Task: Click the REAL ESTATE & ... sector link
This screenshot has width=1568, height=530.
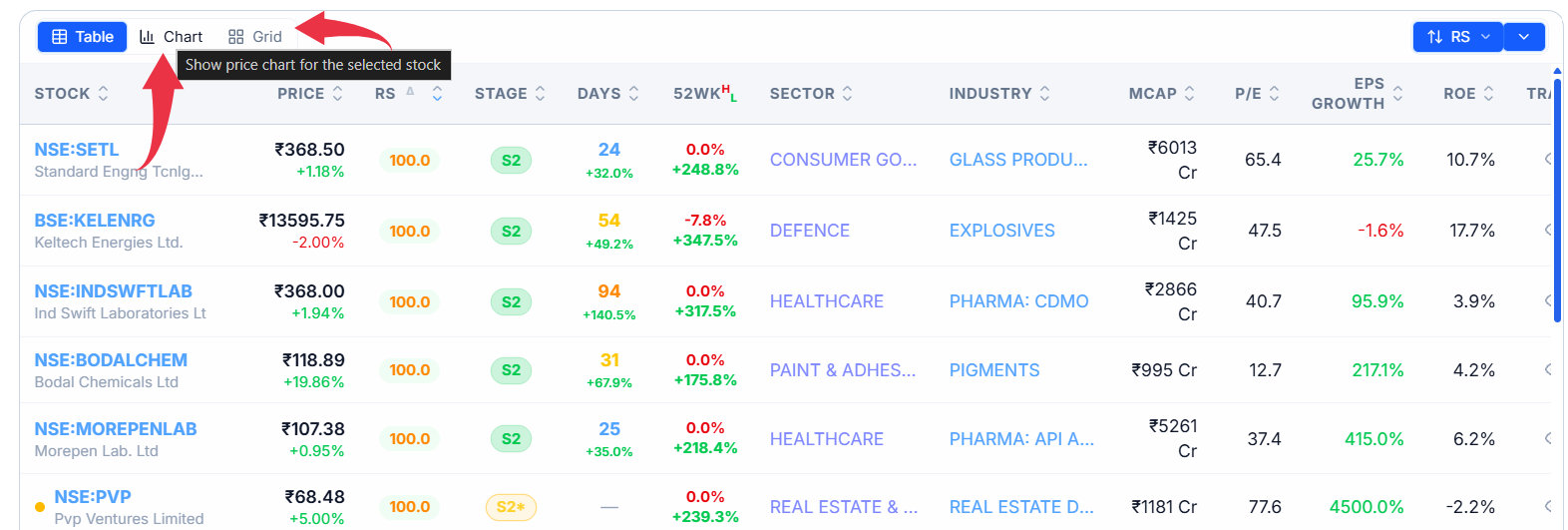Action: coord(844,507)
